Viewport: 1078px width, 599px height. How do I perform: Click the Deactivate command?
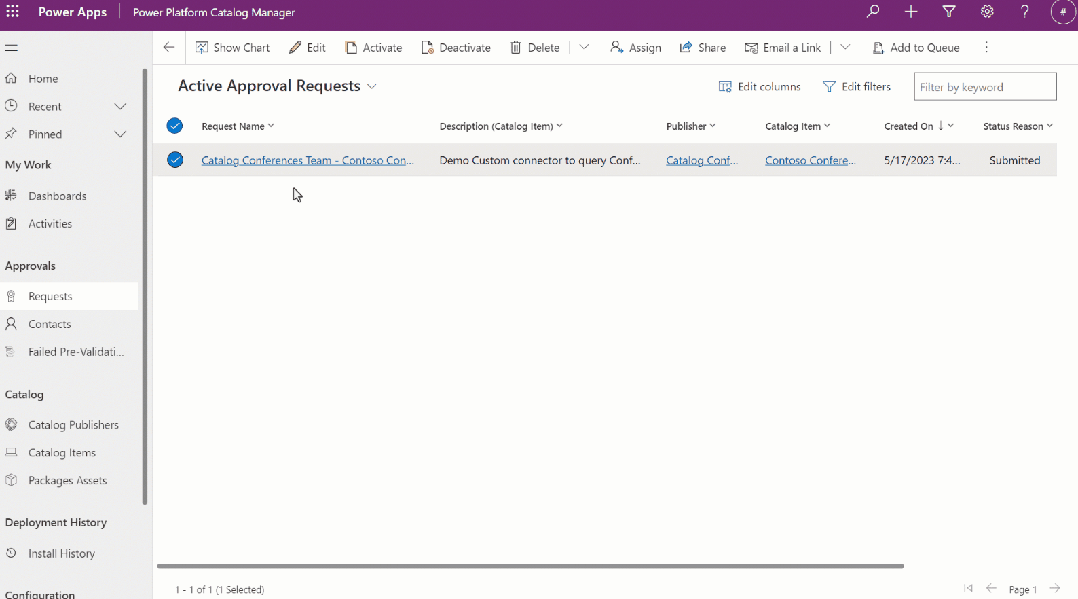(456, 47)
